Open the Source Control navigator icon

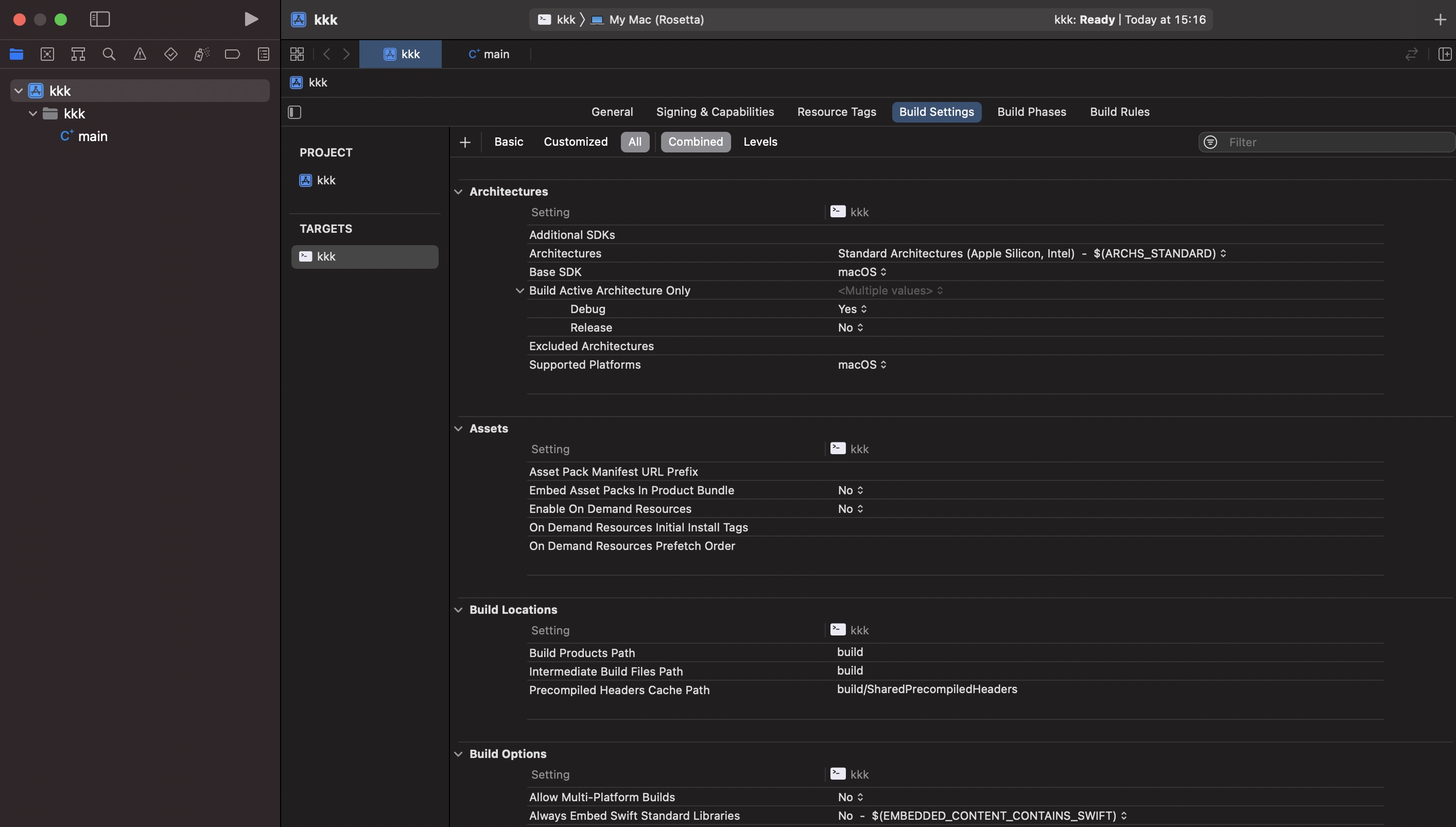tap(47, 54)
